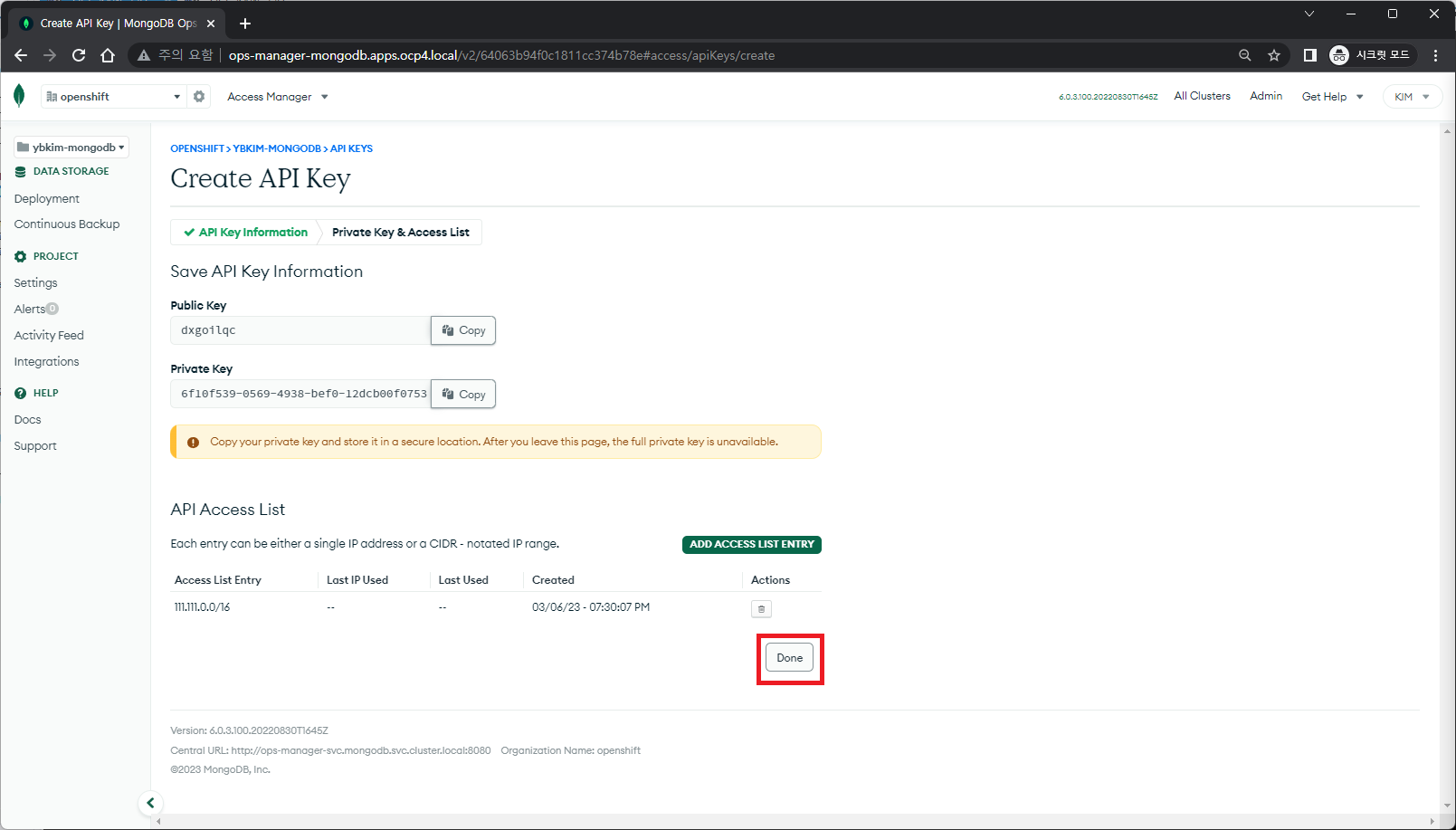The height and width of the screenshot is (830, 1456).
Task: Click the MongoDB leaf logo
Action: (x=19, y=96)
